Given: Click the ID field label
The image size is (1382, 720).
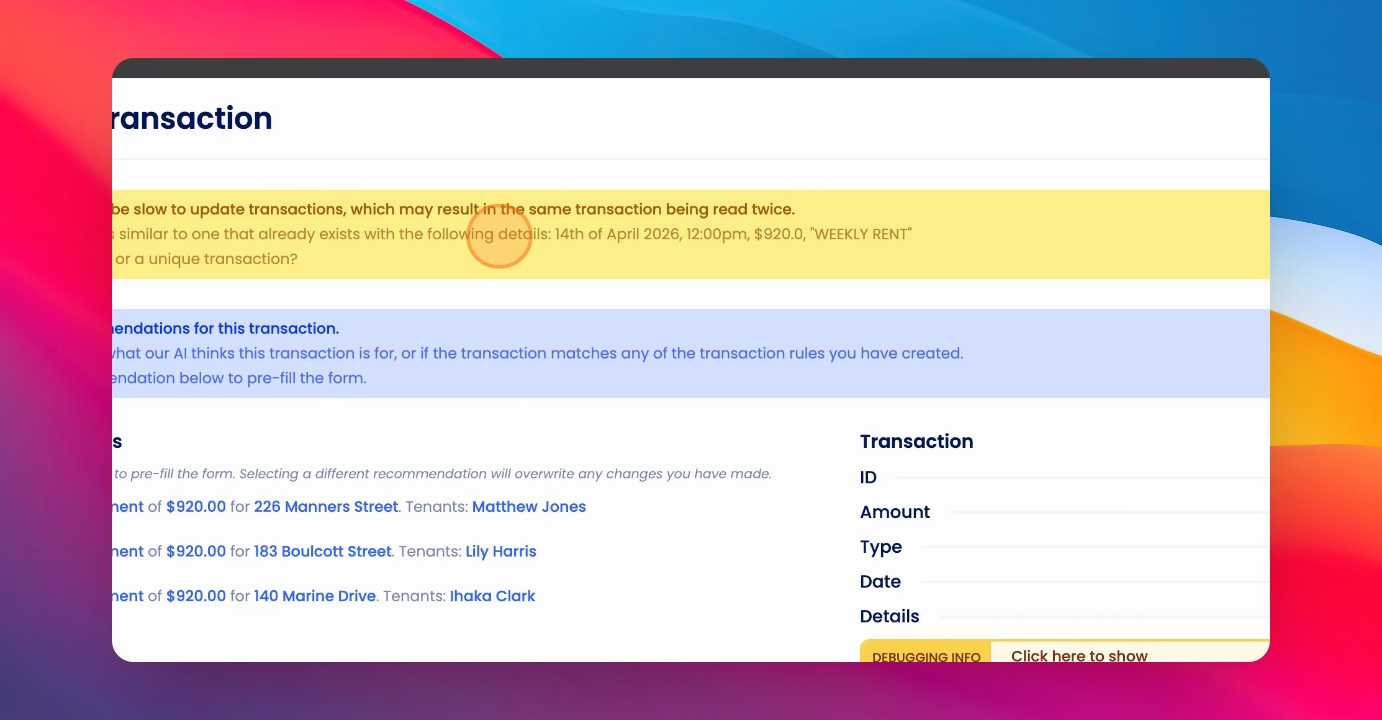Looking at the screenshot, I should [x=868, y=478].
